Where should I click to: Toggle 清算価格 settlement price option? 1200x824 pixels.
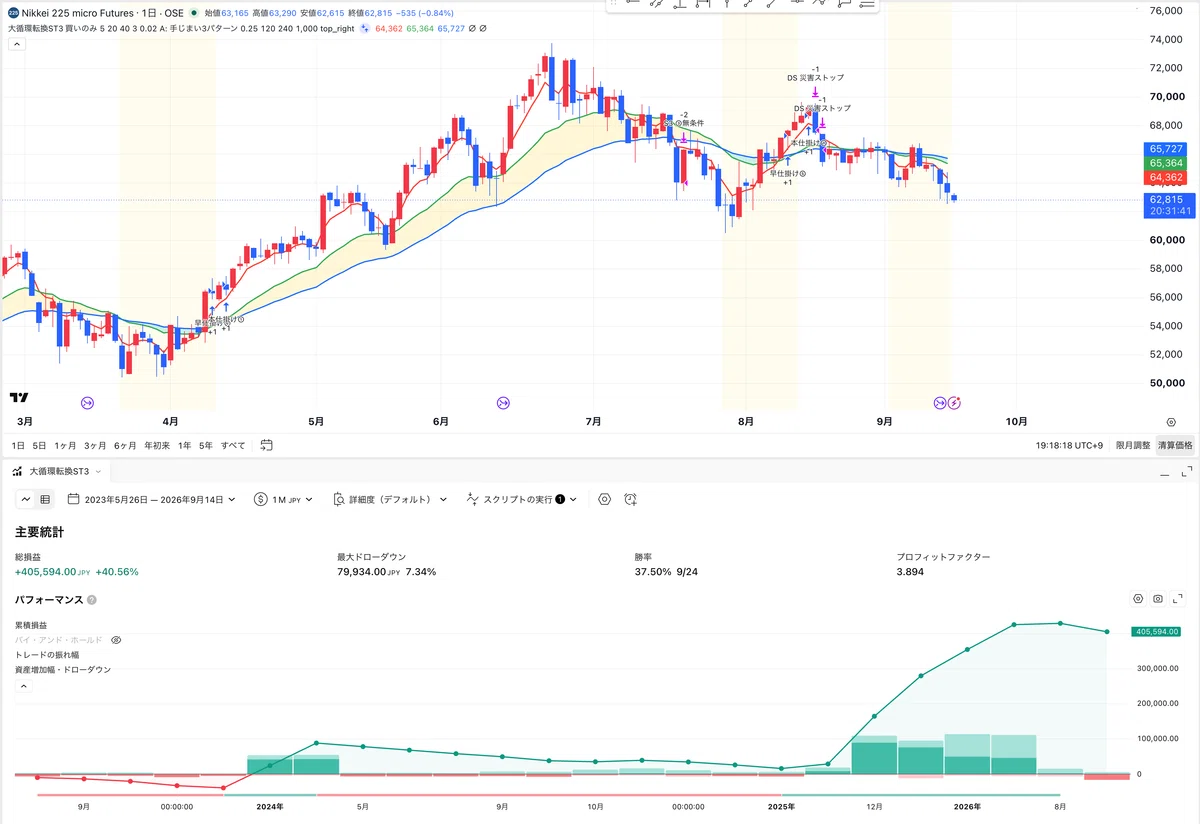(1175, 445)
